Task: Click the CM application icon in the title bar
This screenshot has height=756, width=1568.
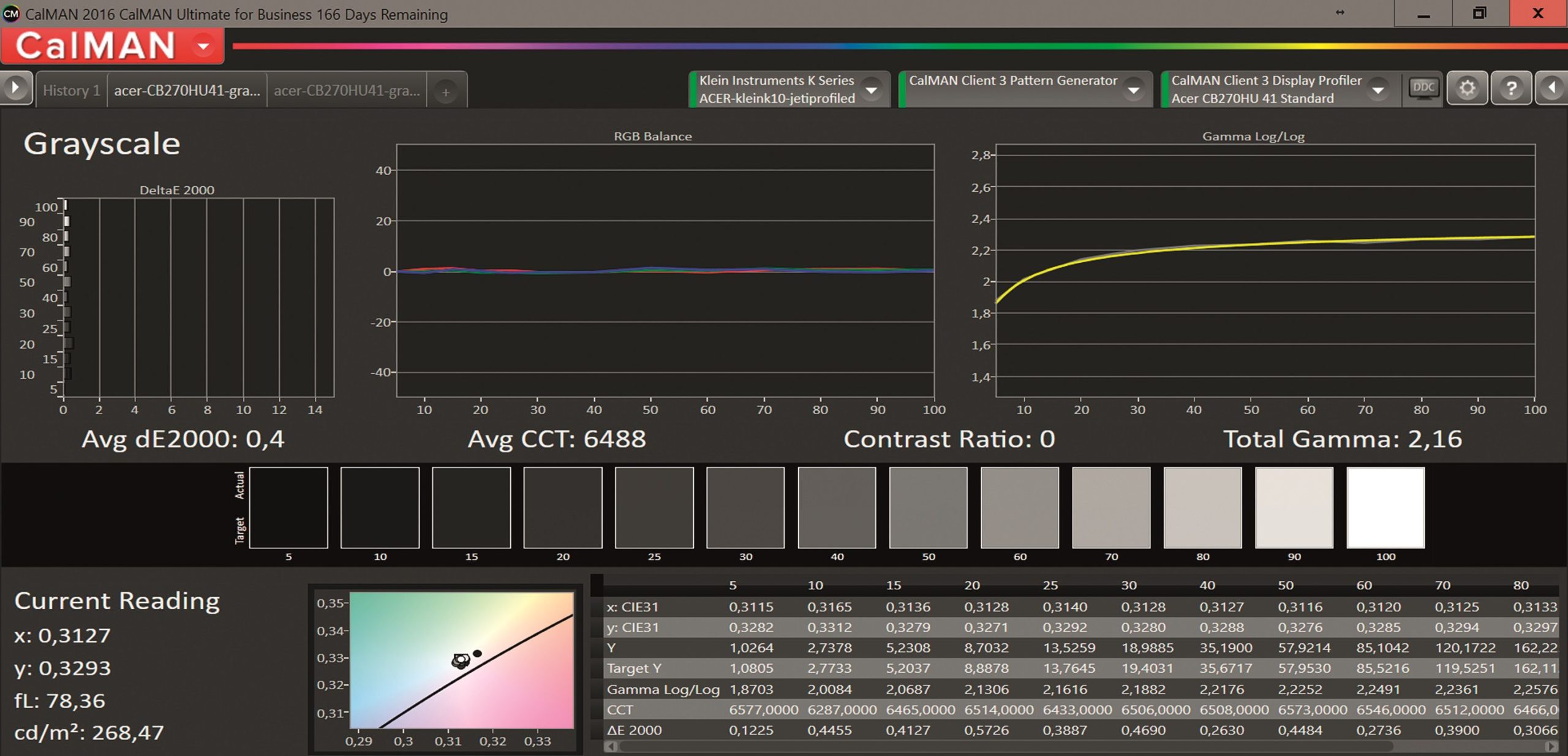Action: point(11,13)
